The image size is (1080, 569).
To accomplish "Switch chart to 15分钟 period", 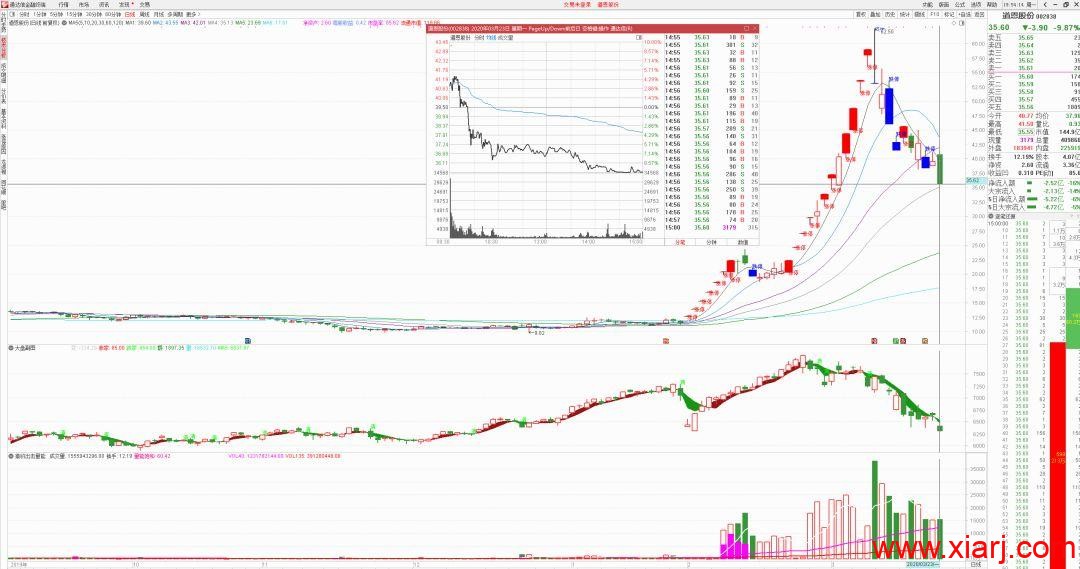I will [x=74, y=14].
